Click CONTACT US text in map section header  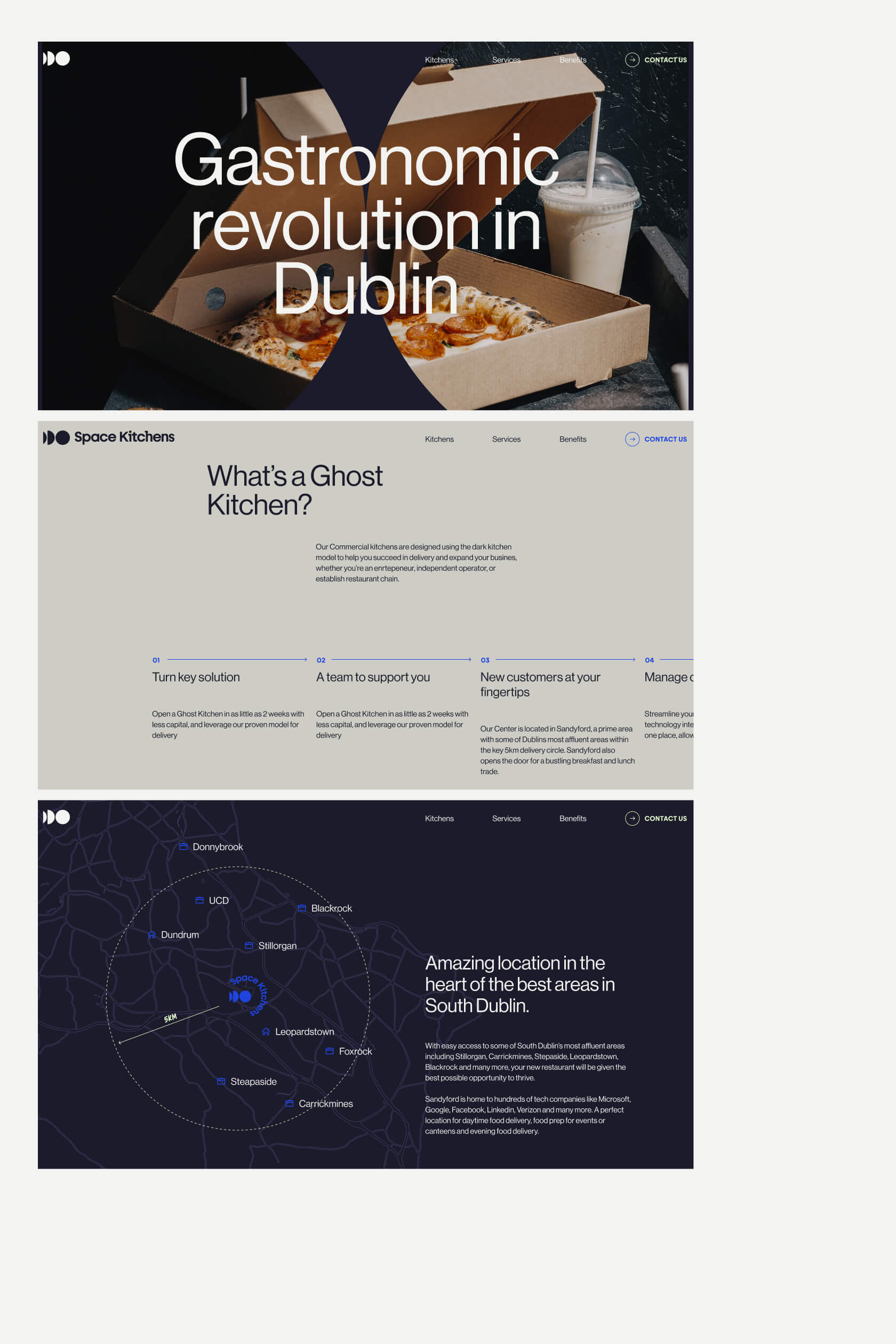pos(665,819)
